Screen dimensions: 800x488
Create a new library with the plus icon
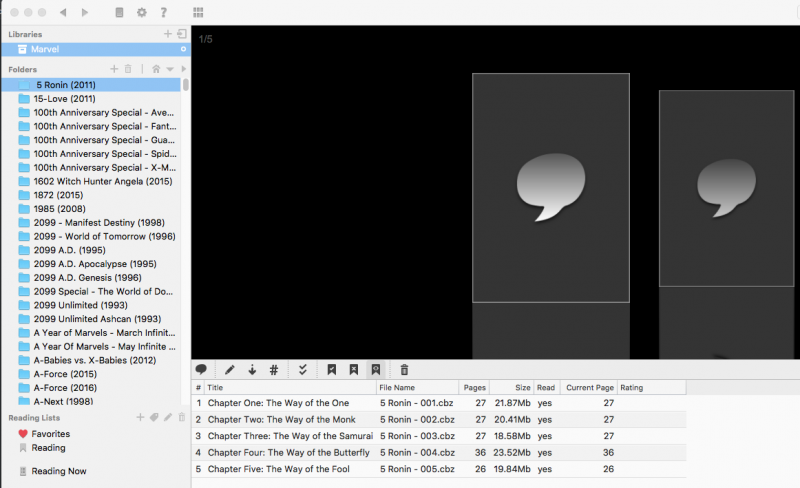[x=167, y=34]
